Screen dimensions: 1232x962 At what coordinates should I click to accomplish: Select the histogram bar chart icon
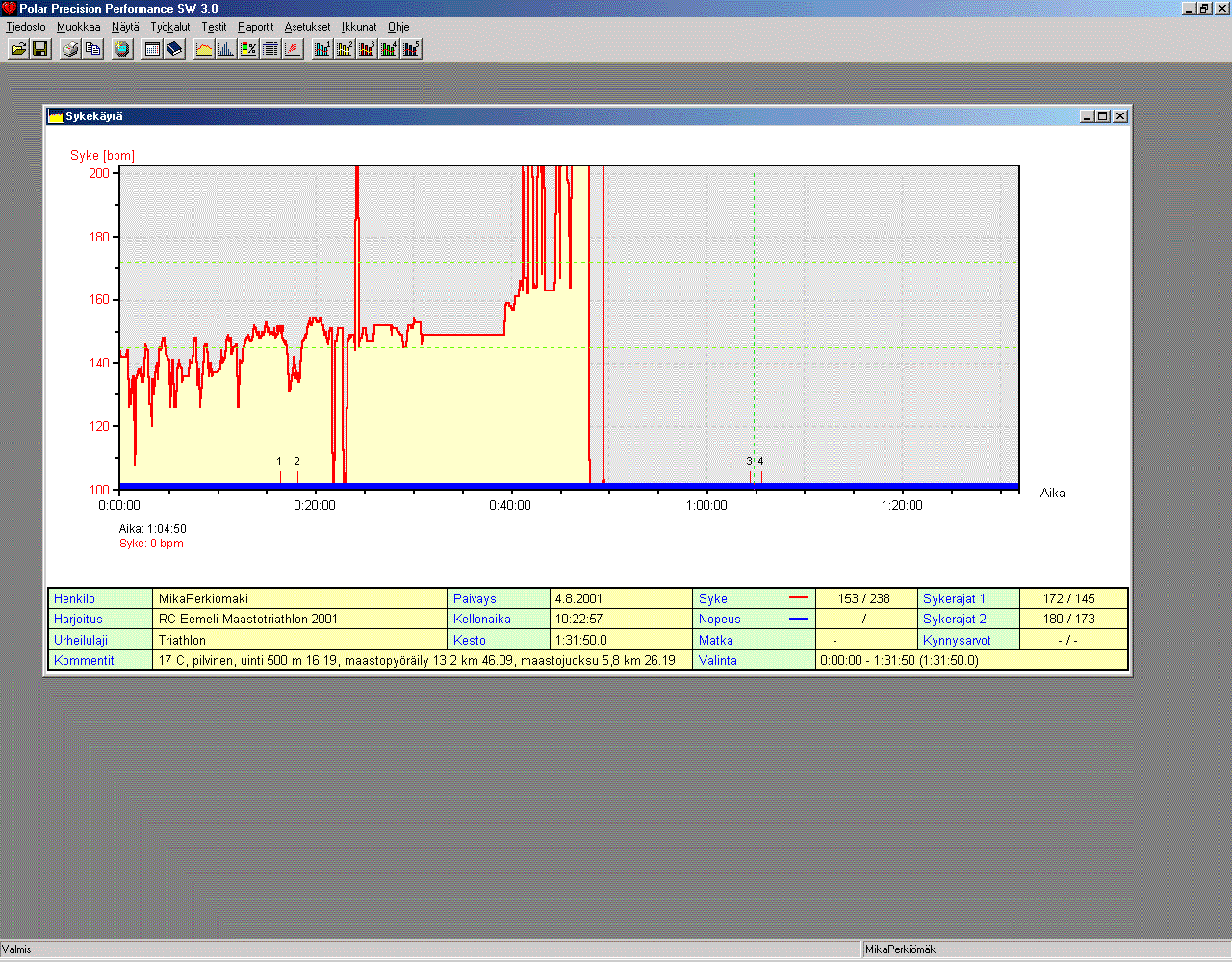[x=226, y=49]
